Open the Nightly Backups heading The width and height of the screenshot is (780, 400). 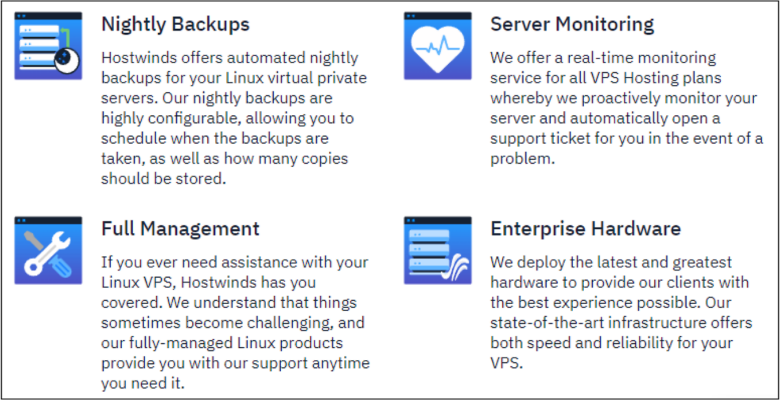coord(176,24)
